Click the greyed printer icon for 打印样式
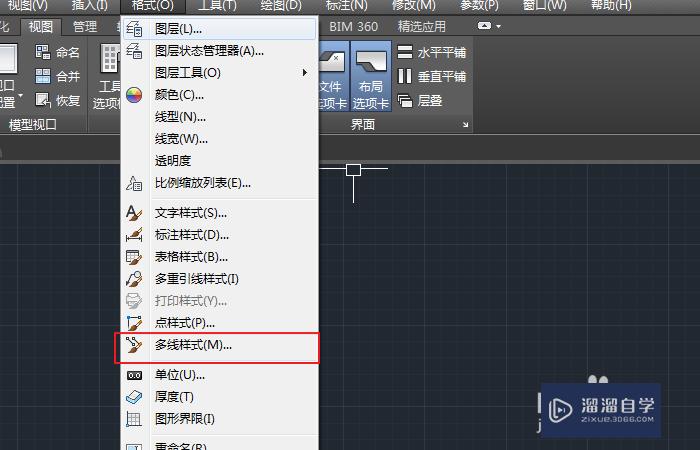The image size is (700, 450). point(134,301)
